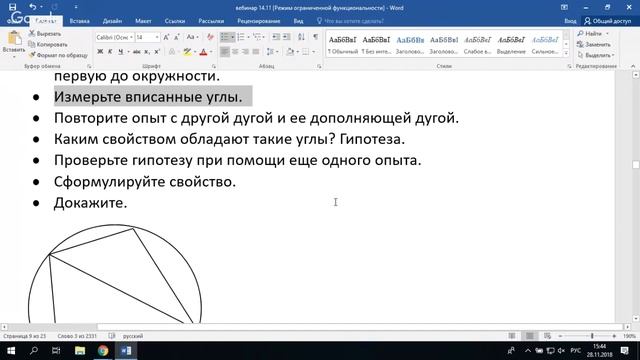Viewport: 640px width, 360px height.
Task: Align text to the left
Action: pyautogui.click(x=224, y=52)
